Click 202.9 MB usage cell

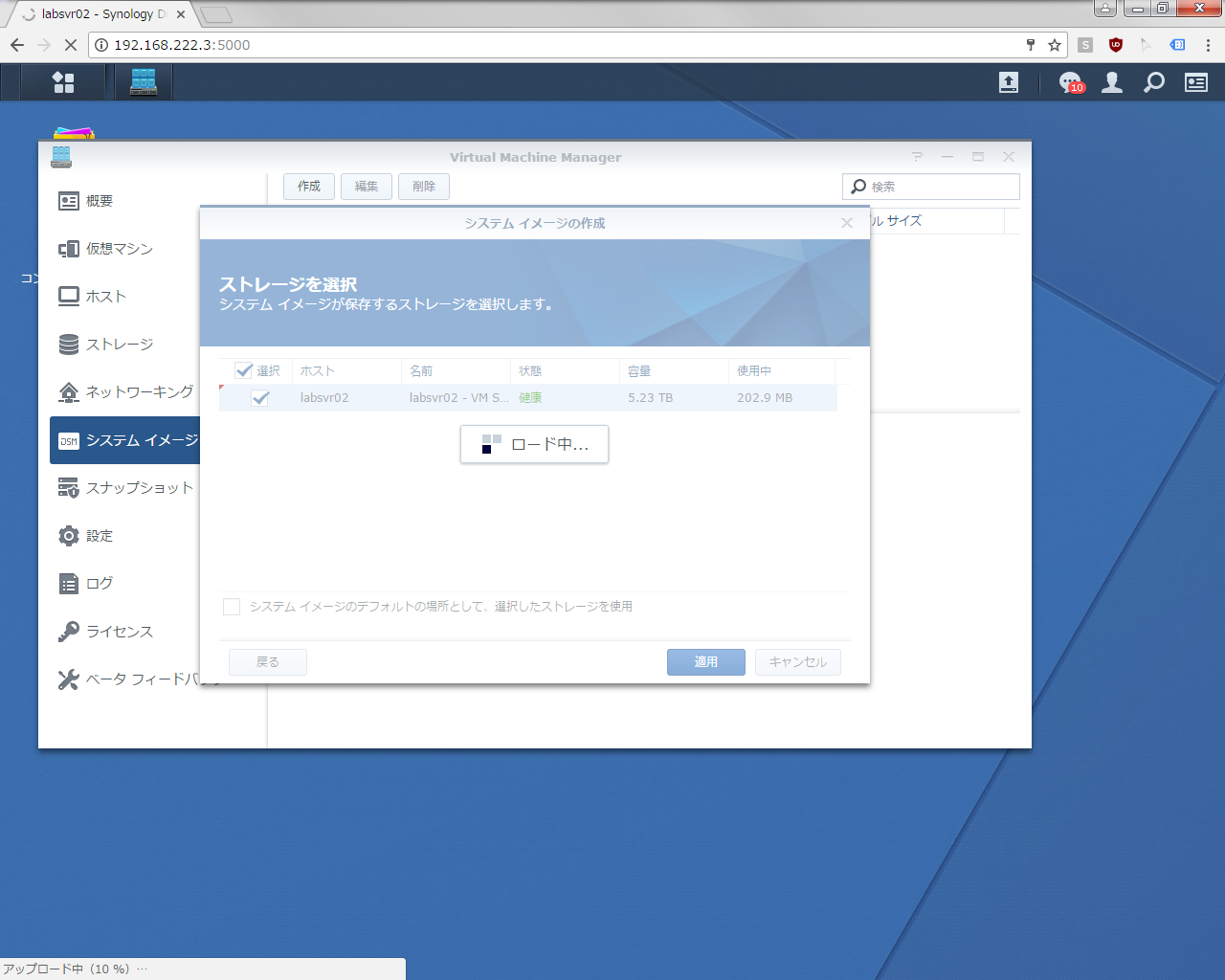tap(765, 398)
